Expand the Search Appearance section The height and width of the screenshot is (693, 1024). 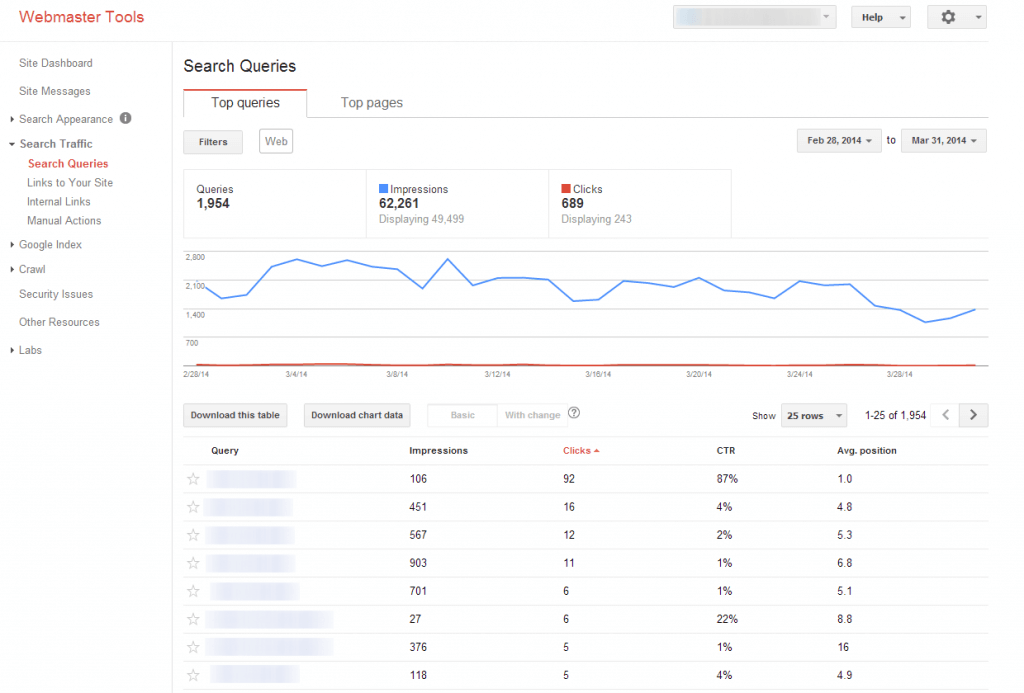pos(12,119)
